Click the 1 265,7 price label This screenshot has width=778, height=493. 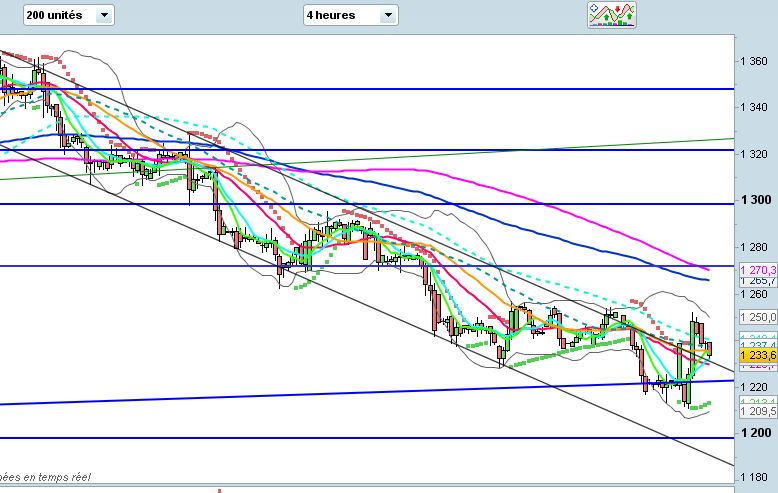point(757,282)
